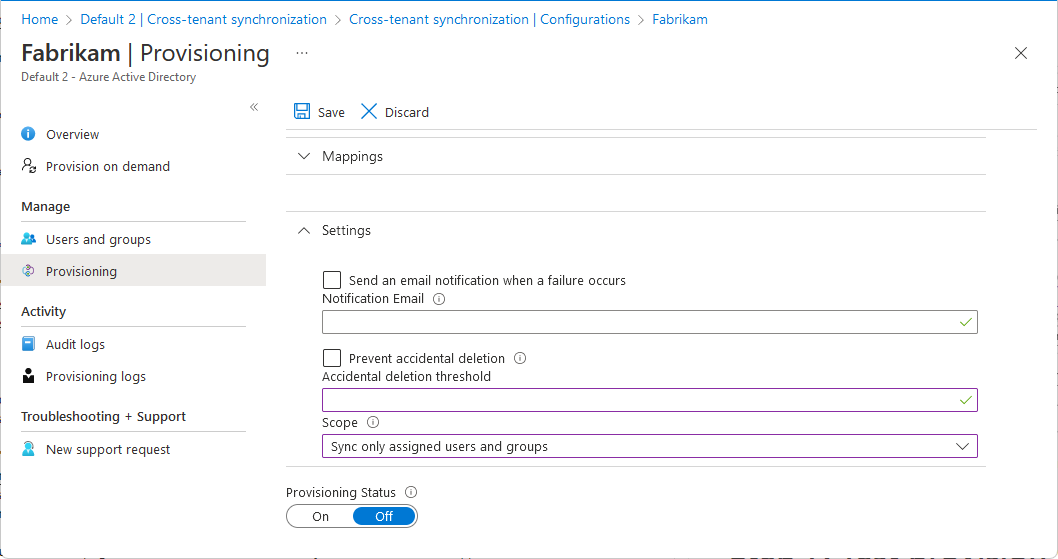Close the Fabrikam Provisioning blade
This screenshot has width=1058, height=559.
click(x=1020, y=53)
